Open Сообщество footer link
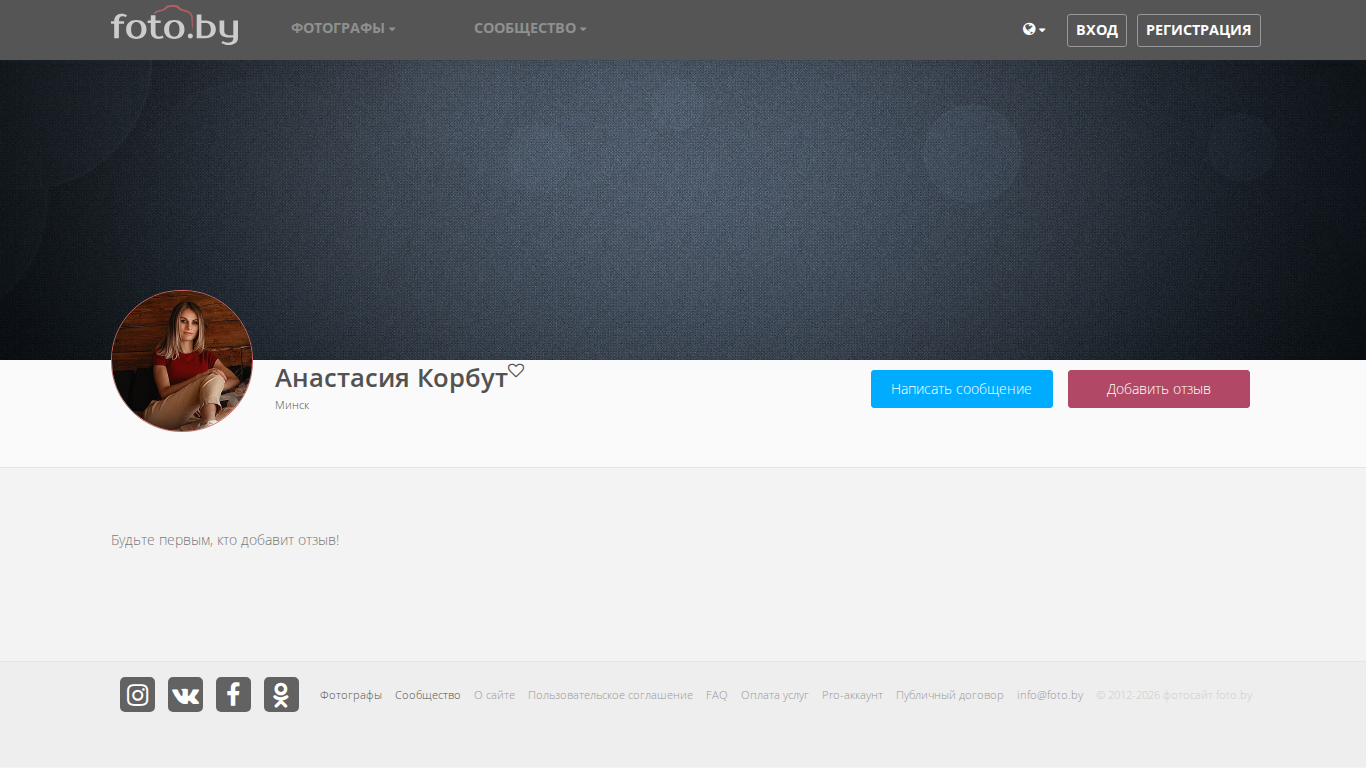Screen dimensions: 1366x768 [x=428, y=695]
